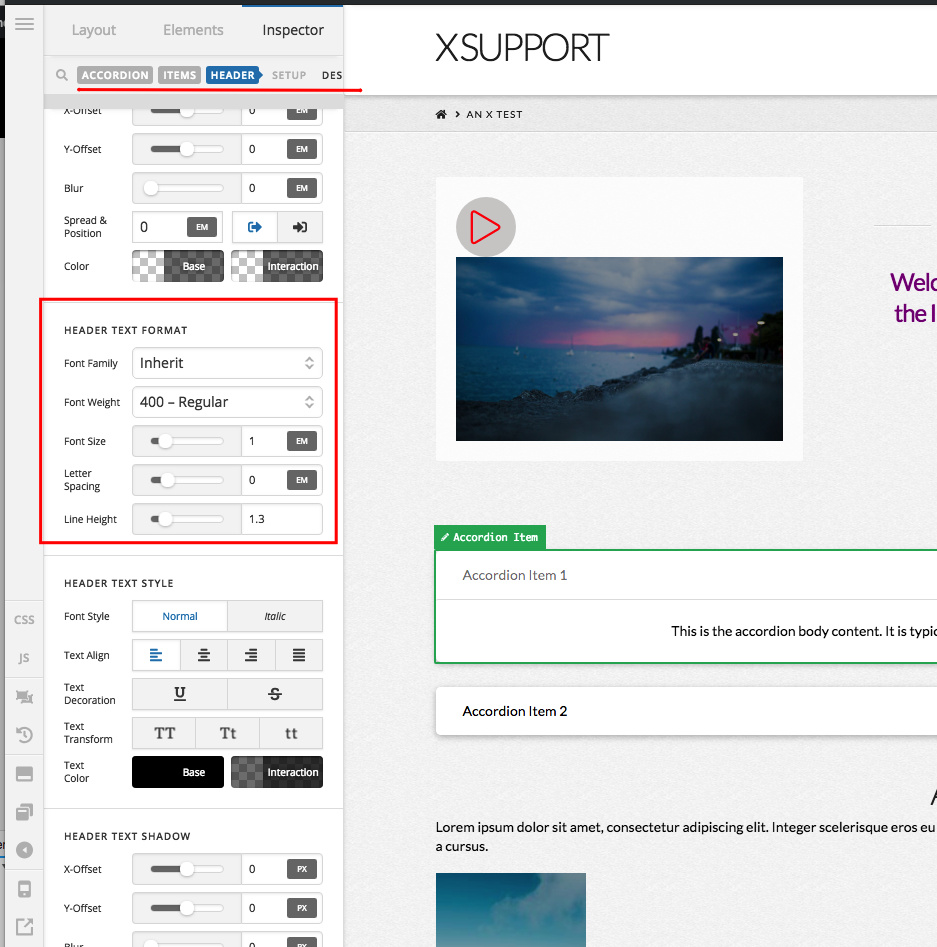The height and width of the screenshot is (947, 937).
Task: Open Text Color Base swatch
Action: (x=178, y=772)
